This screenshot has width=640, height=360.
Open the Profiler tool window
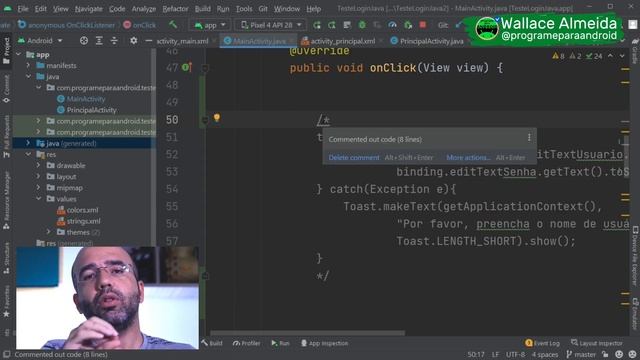coord(246,343)
